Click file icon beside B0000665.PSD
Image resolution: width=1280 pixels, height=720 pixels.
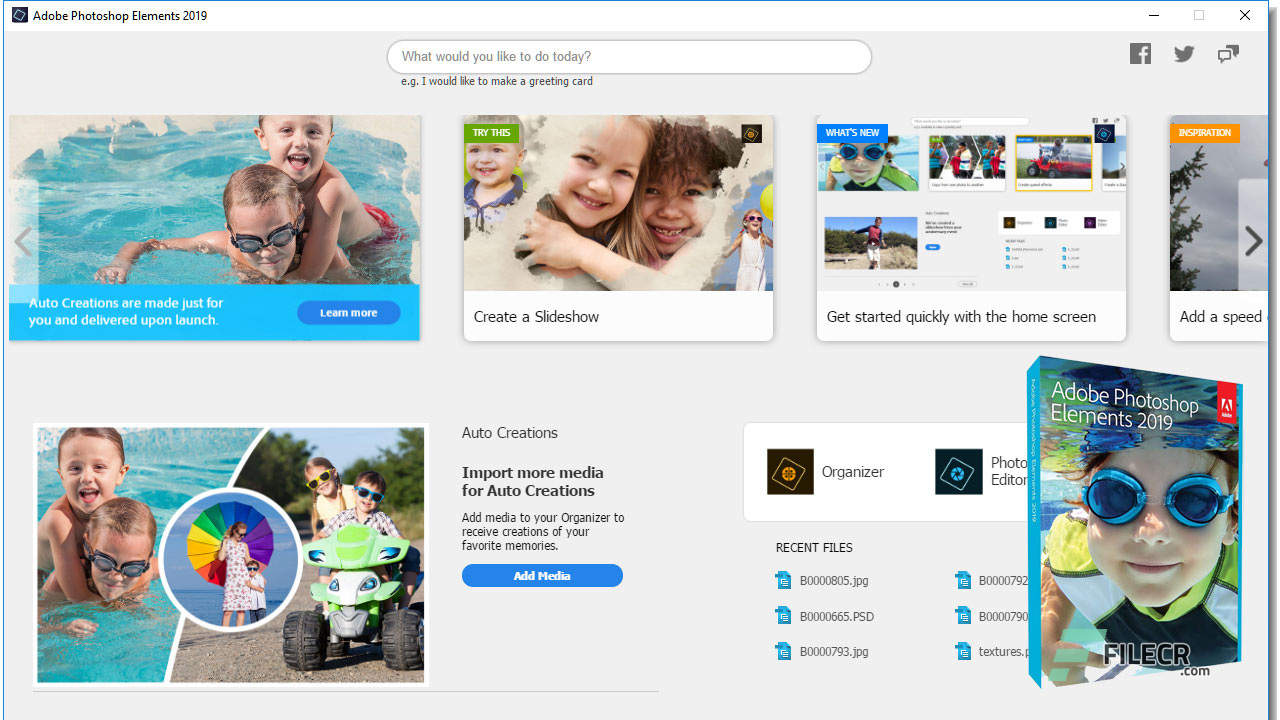[783, 616]
